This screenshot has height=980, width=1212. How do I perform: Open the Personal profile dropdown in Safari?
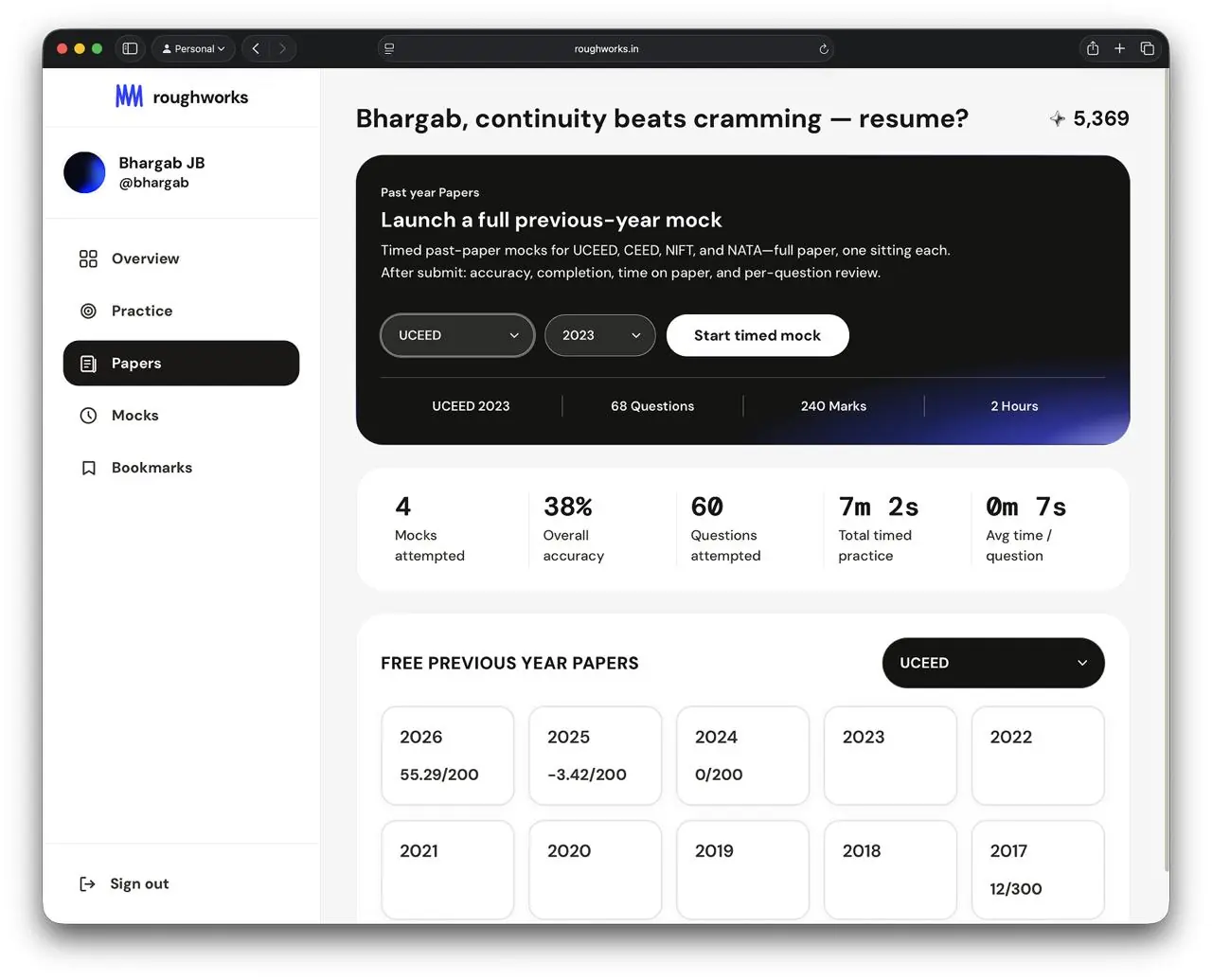(193, 48)
